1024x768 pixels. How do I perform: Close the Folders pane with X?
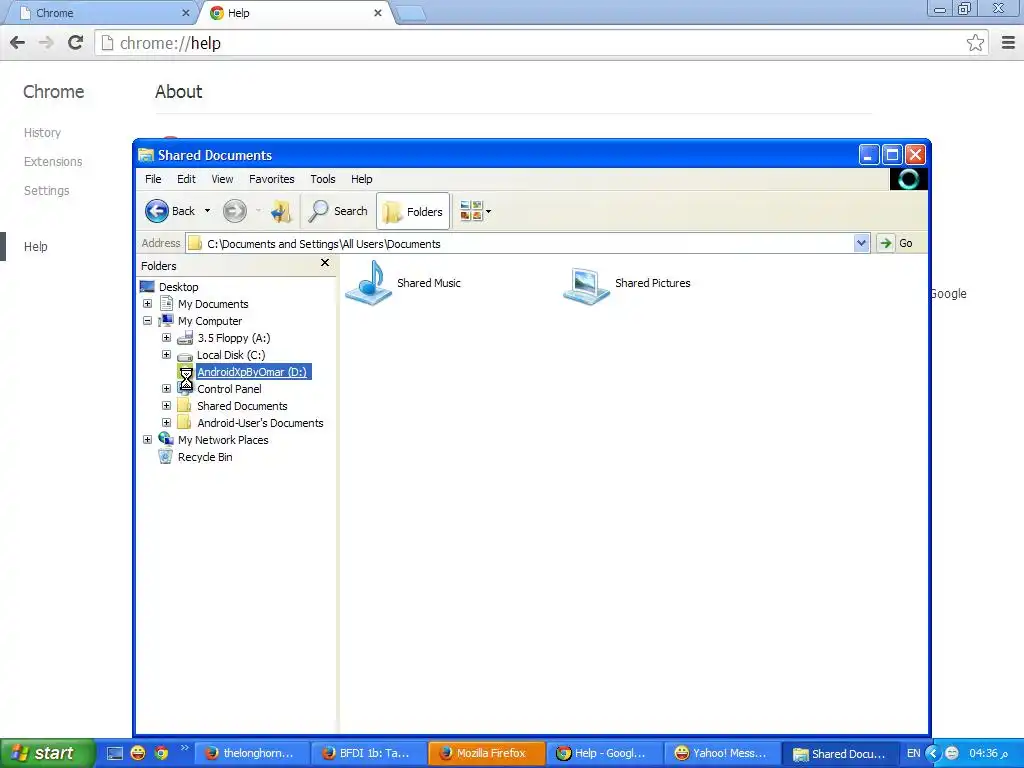tap(325, 263)
